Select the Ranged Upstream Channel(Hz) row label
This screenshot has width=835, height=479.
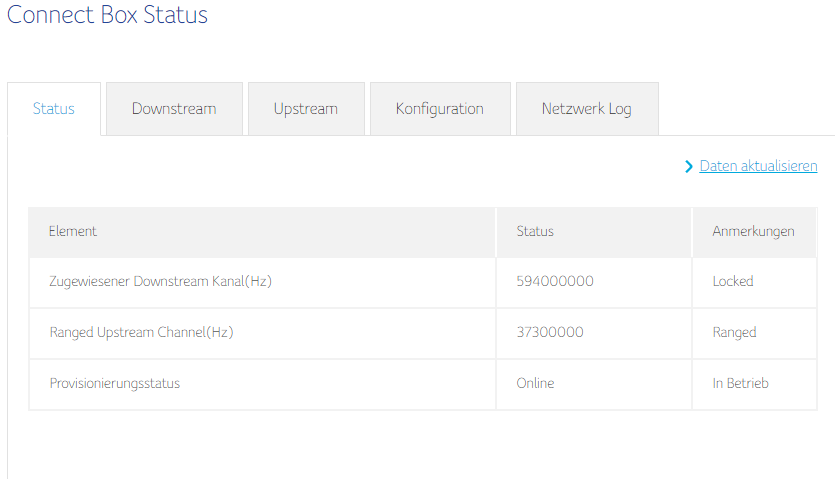(141, 332)
